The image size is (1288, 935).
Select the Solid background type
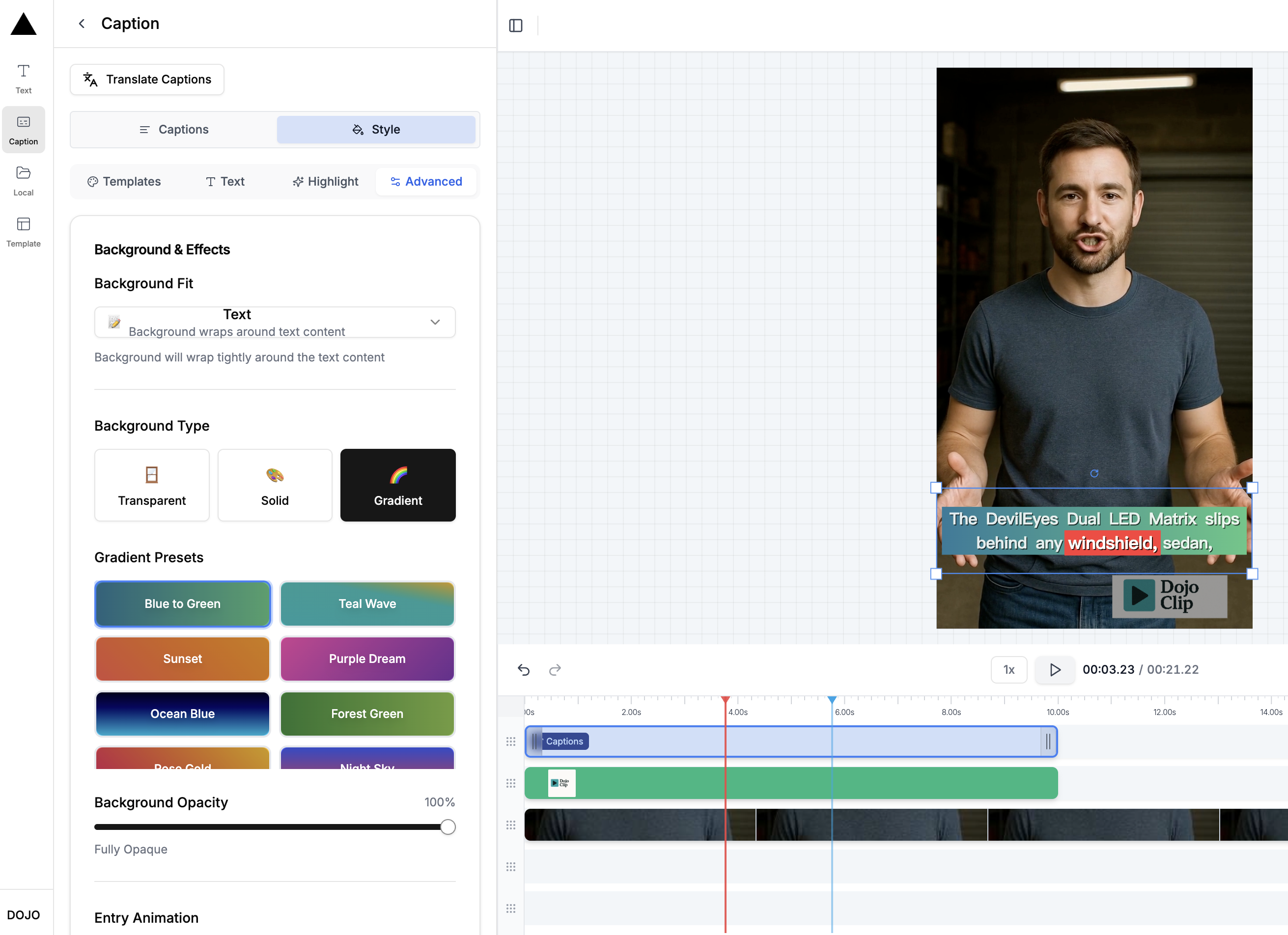pyautogui.click(x=275, y=485)
